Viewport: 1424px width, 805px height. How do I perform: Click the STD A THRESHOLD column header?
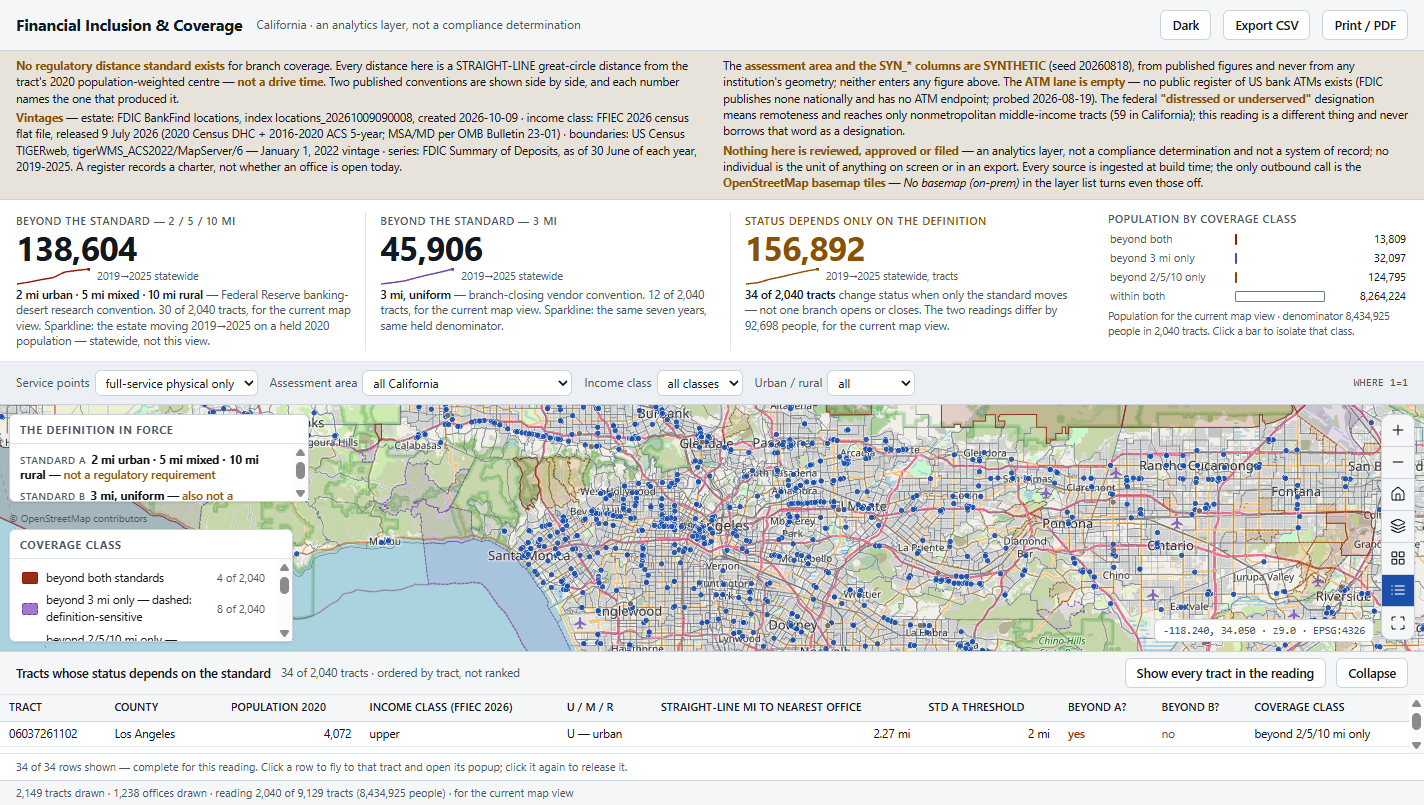(976, 707)
